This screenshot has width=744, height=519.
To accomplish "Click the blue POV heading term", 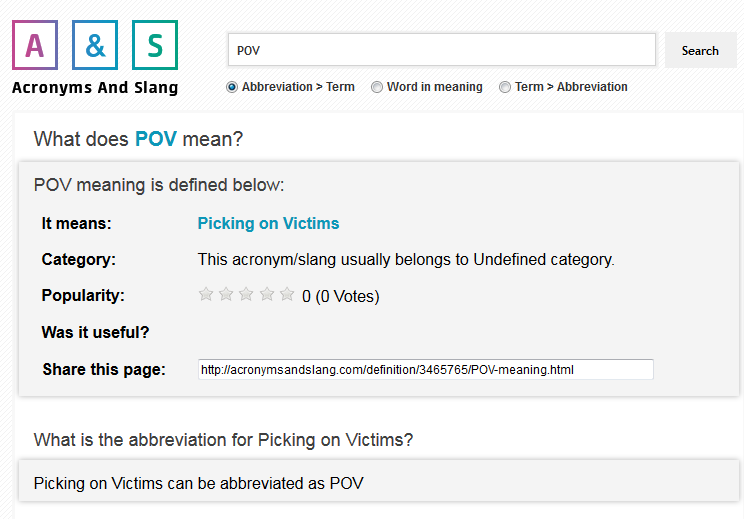I will tap(156, 139).
